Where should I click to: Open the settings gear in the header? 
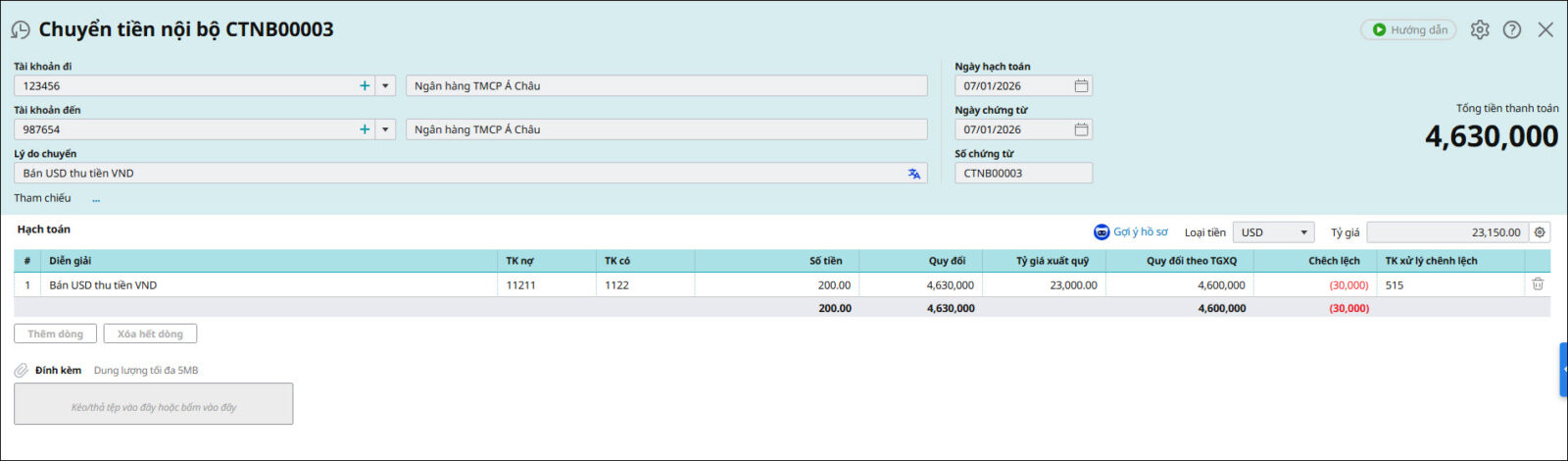pyautogui.click(x=1480, y=30)
